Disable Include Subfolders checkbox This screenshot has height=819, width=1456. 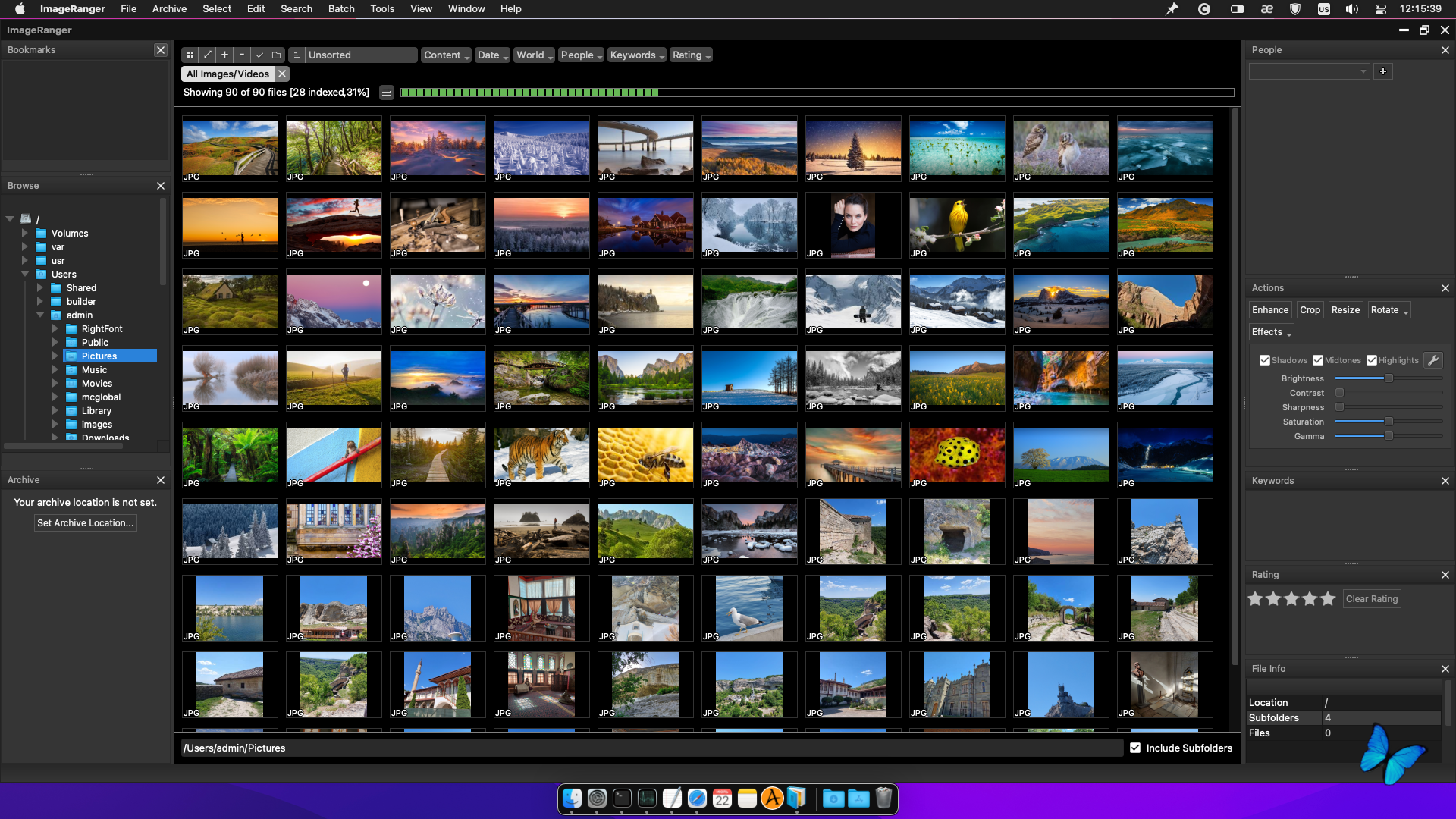click(x=1135, y=748)
